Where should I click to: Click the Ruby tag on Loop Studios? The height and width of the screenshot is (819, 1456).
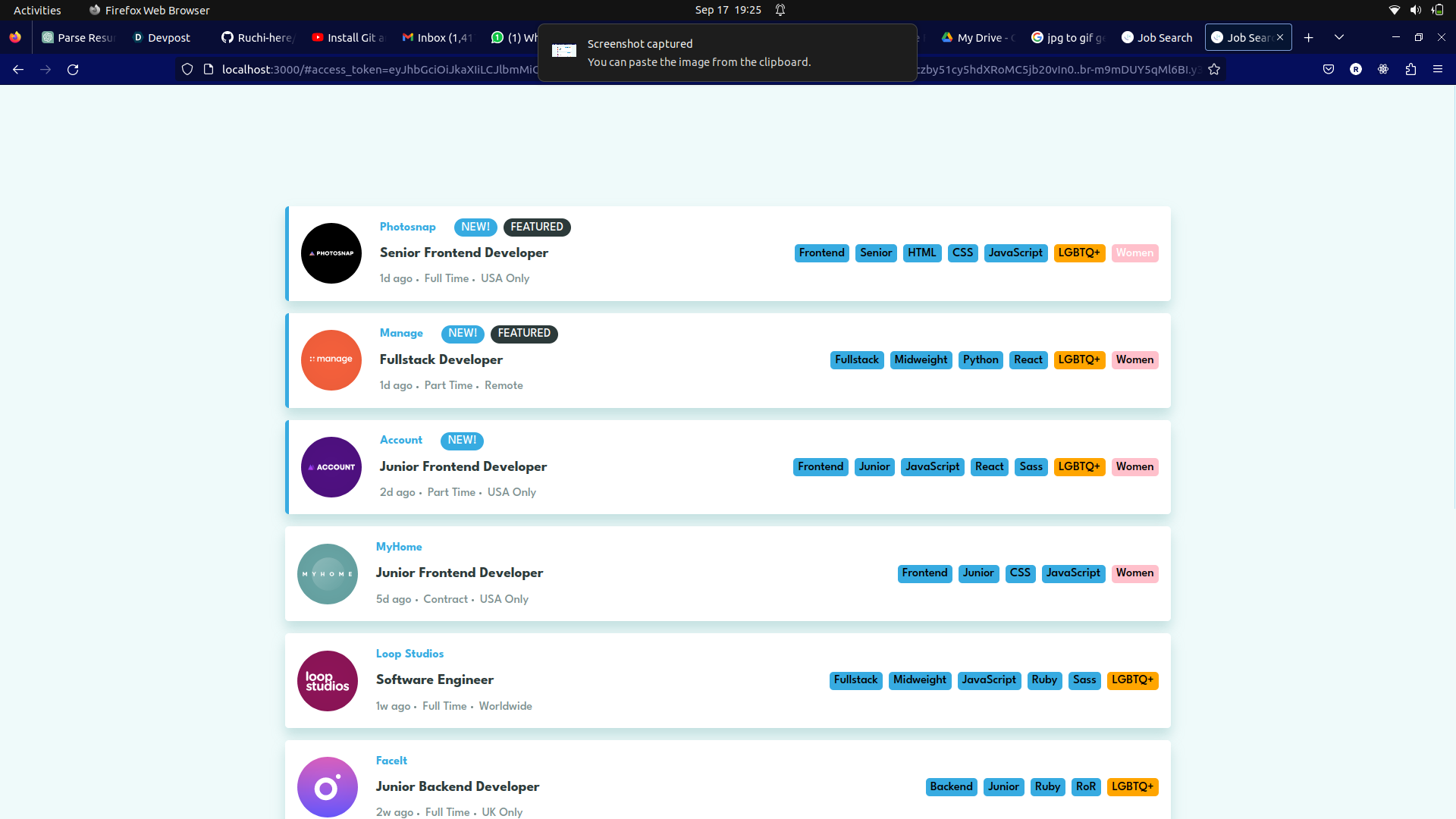[x=1044, y=680]
